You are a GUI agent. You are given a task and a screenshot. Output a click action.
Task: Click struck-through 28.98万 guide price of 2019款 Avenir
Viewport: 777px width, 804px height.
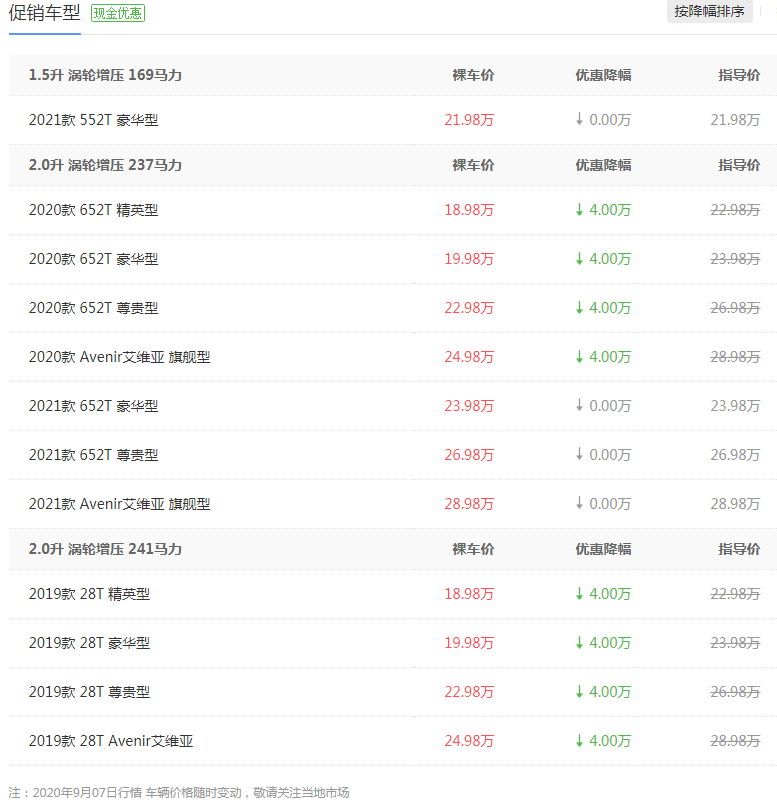coord(735,741)
